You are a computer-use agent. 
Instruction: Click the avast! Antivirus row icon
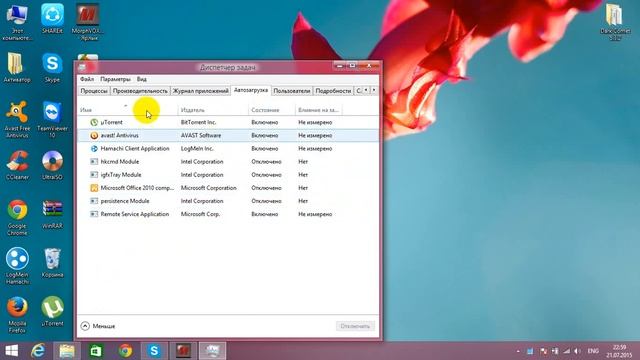94,135
